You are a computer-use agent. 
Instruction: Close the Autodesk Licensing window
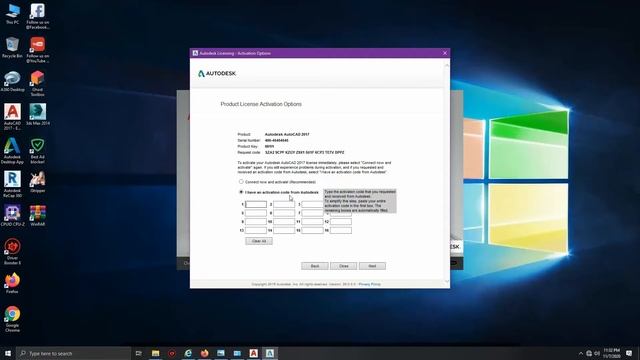(x=445, y=53)
